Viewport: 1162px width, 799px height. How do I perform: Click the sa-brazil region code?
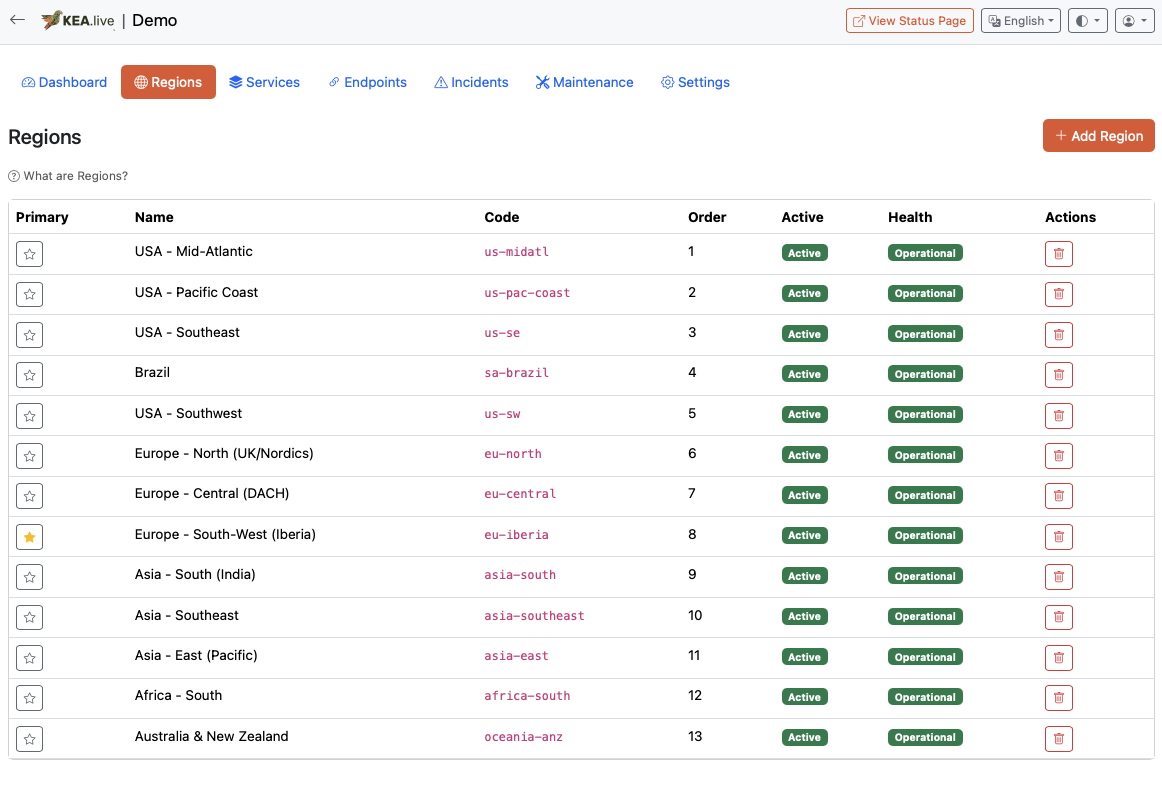pyautogui.click(x=517, y=373)
